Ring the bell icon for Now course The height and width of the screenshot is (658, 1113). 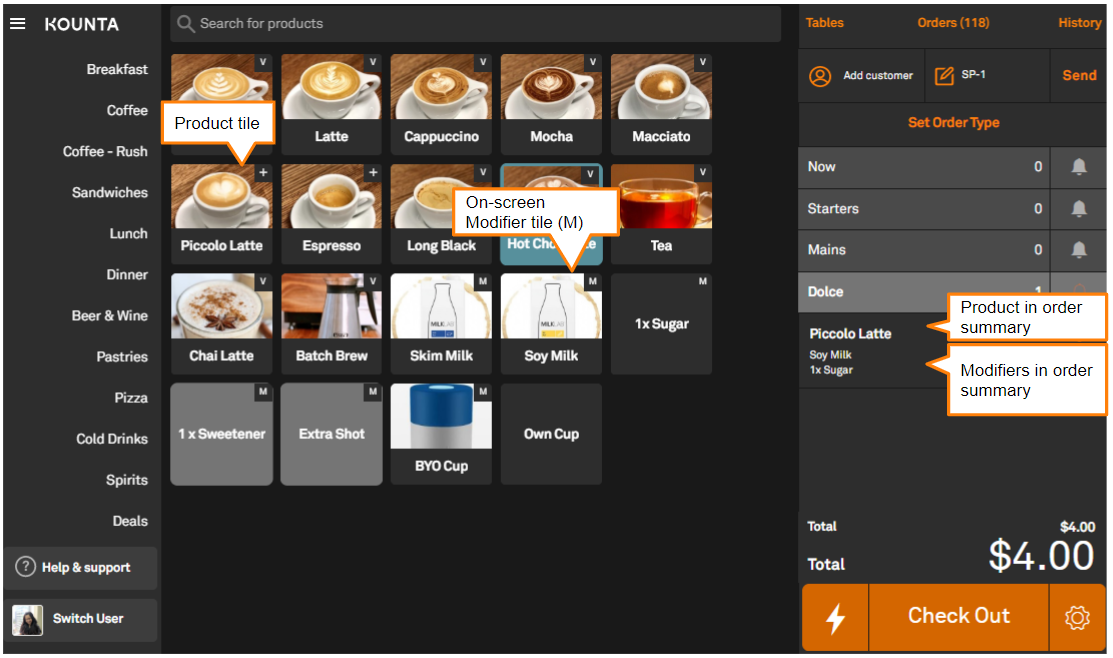pyautogui.click(x=1078, y=167)
